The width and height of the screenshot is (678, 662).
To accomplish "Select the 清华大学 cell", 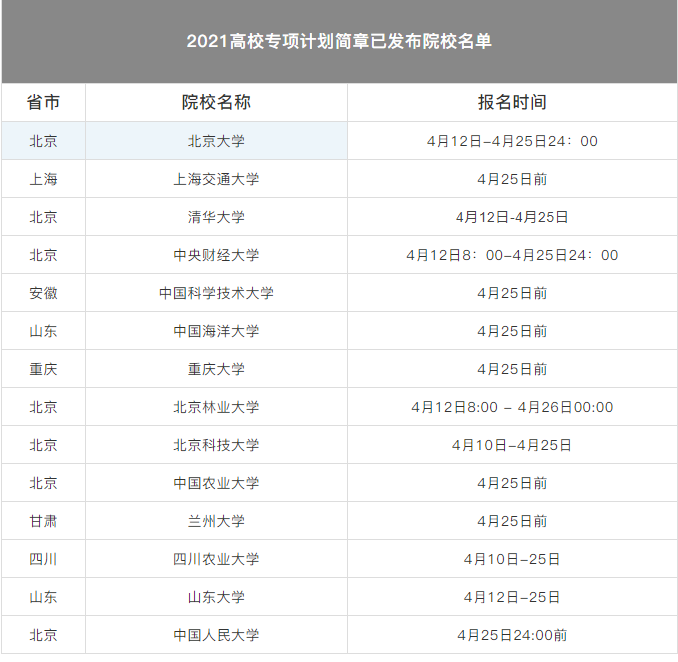I will 216,217.
